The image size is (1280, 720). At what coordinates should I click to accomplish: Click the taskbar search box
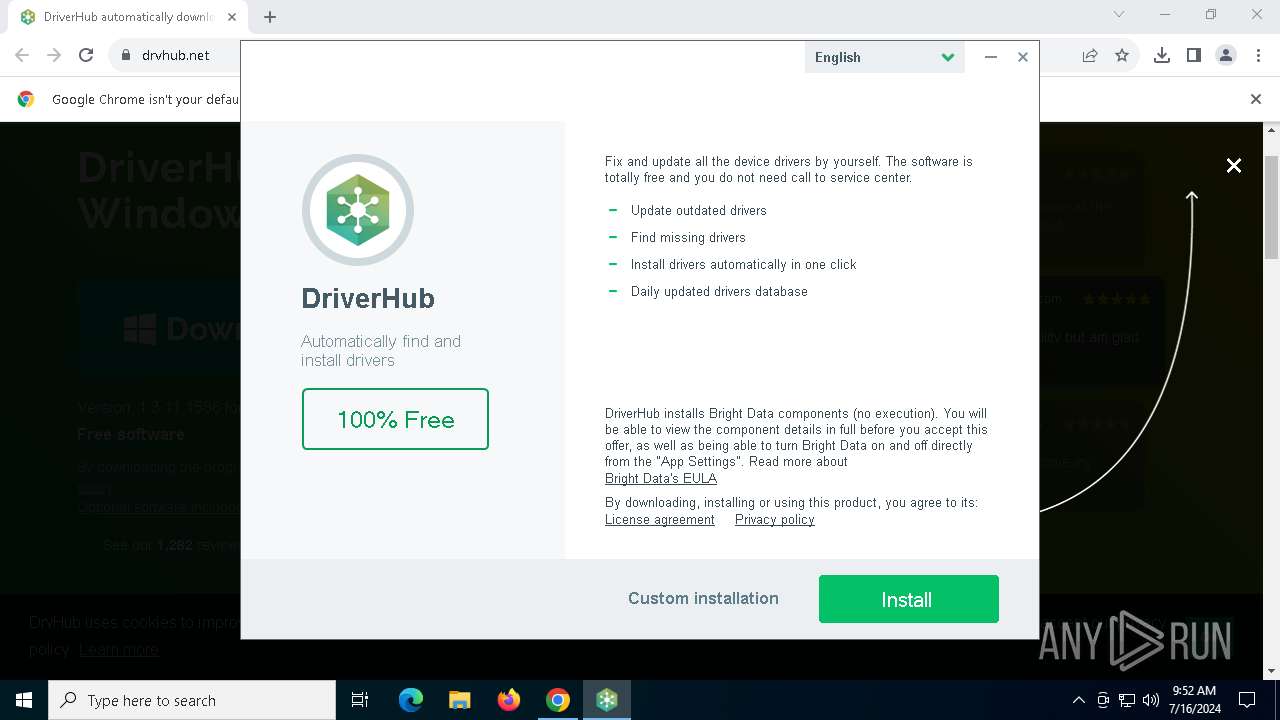(x=192, y=700)
